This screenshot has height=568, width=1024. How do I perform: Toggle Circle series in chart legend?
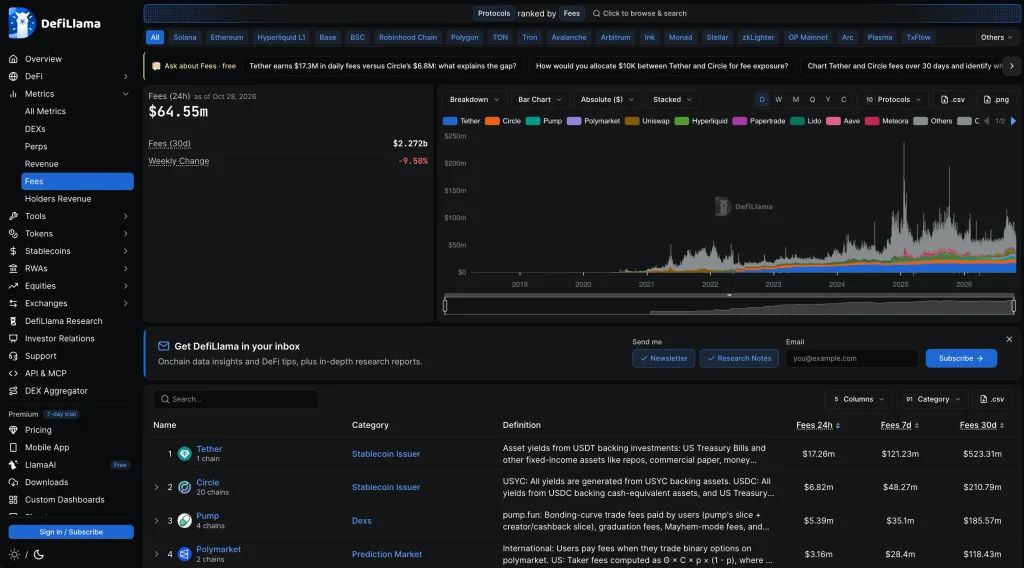[x=504, y=121]
